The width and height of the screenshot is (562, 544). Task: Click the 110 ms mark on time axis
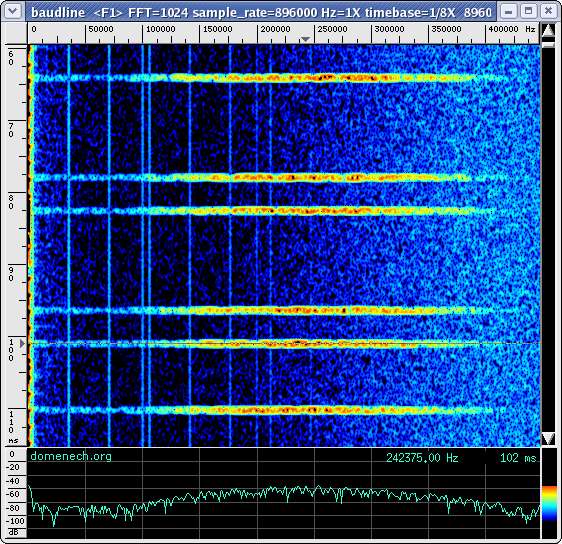click(11, 422)
